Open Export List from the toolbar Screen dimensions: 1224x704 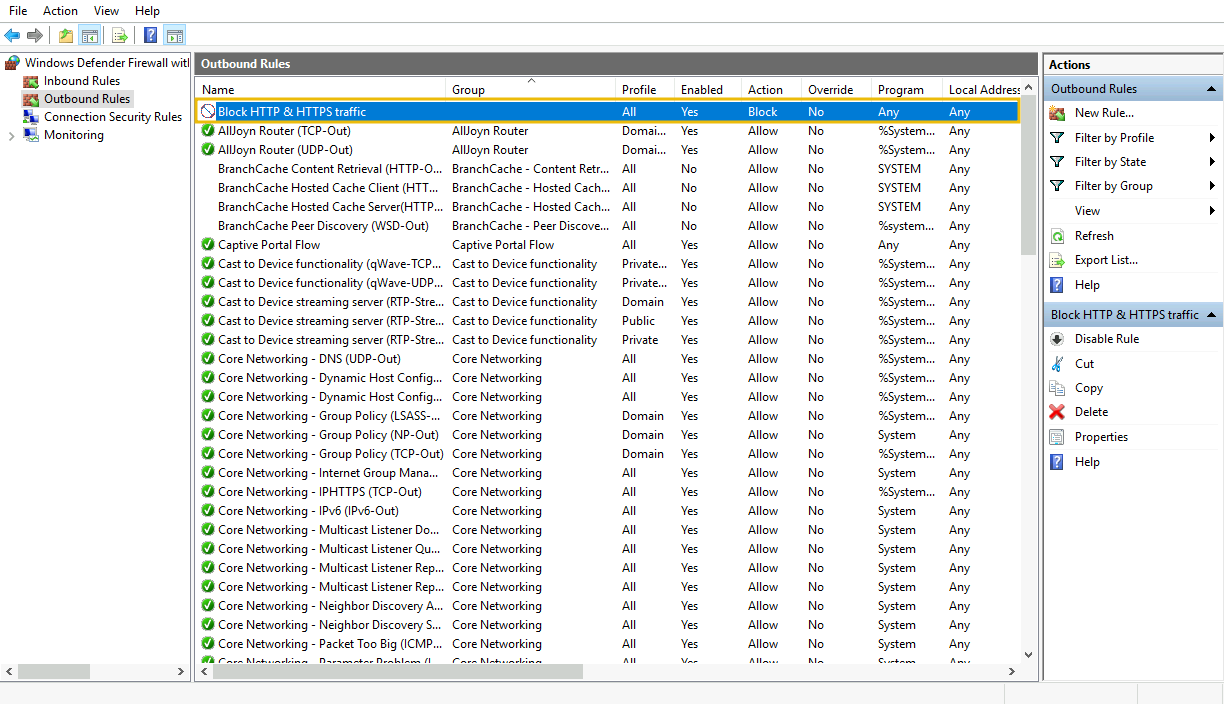pos(120,35)
